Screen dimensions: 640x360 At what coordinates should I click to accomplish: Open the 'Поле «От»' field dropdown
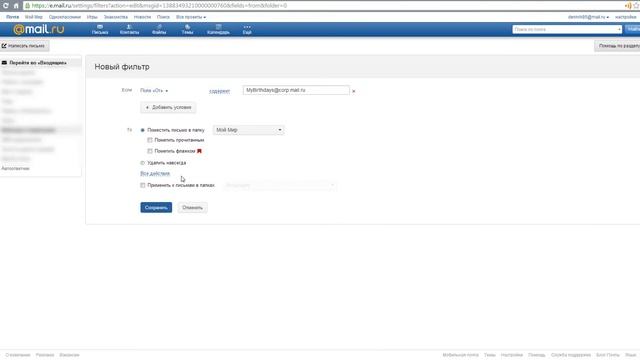154,91
